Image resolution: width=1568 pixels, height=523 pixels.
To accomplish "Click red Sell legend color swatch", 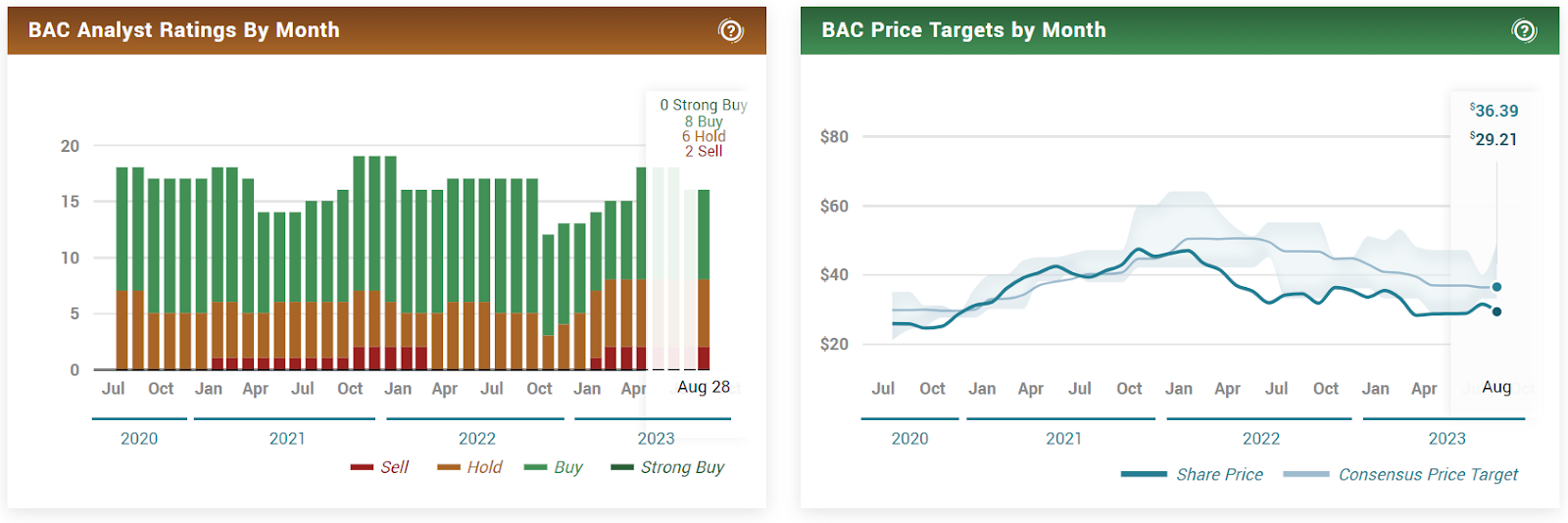I will [362, 468].
